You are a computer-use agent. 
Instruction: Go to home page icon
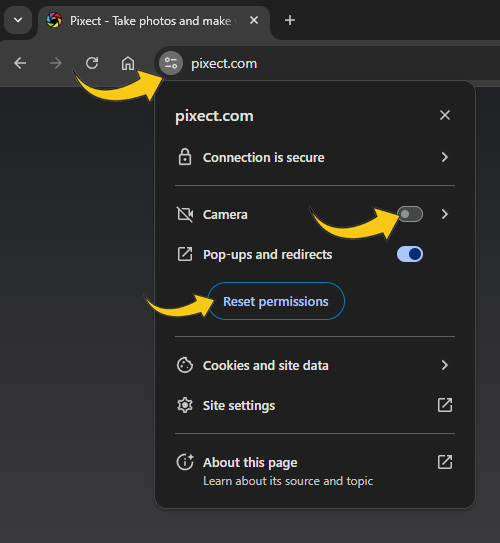[128, 63]
